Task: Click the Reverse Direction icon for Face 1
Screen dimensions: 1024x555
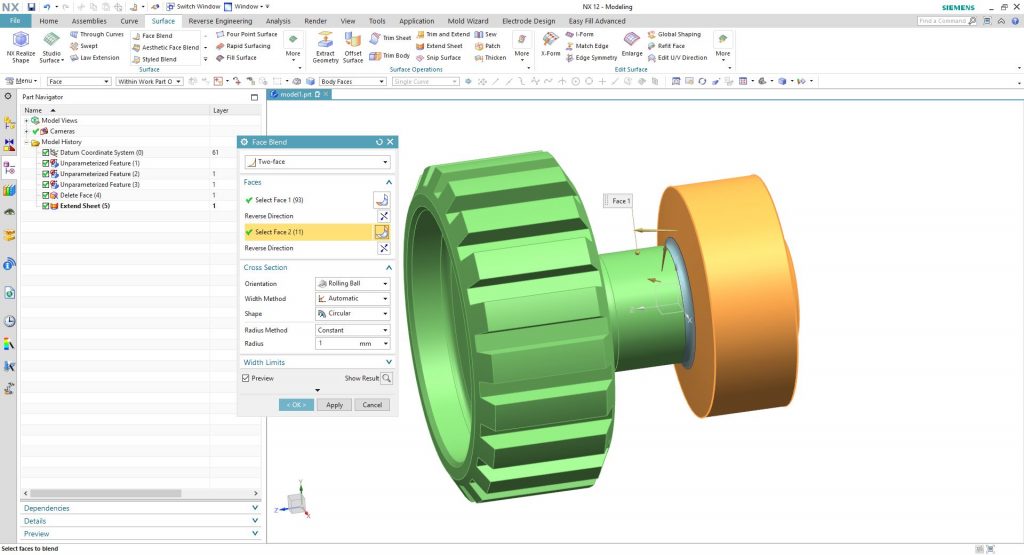Action: click(x=382, y=216)
